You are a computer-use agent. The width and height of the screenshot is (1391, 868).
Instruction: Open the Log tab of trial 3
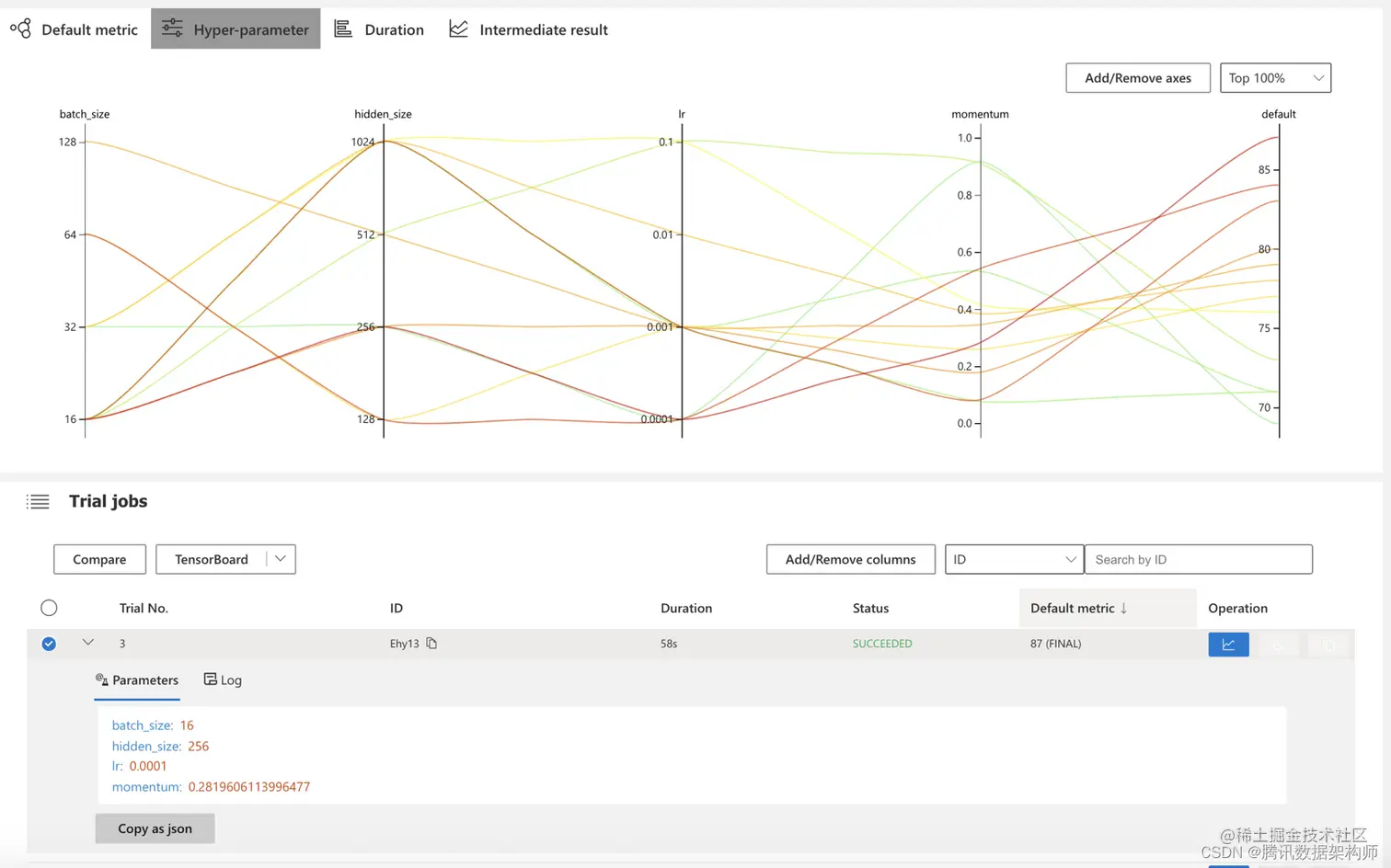[x=223, y=680]
